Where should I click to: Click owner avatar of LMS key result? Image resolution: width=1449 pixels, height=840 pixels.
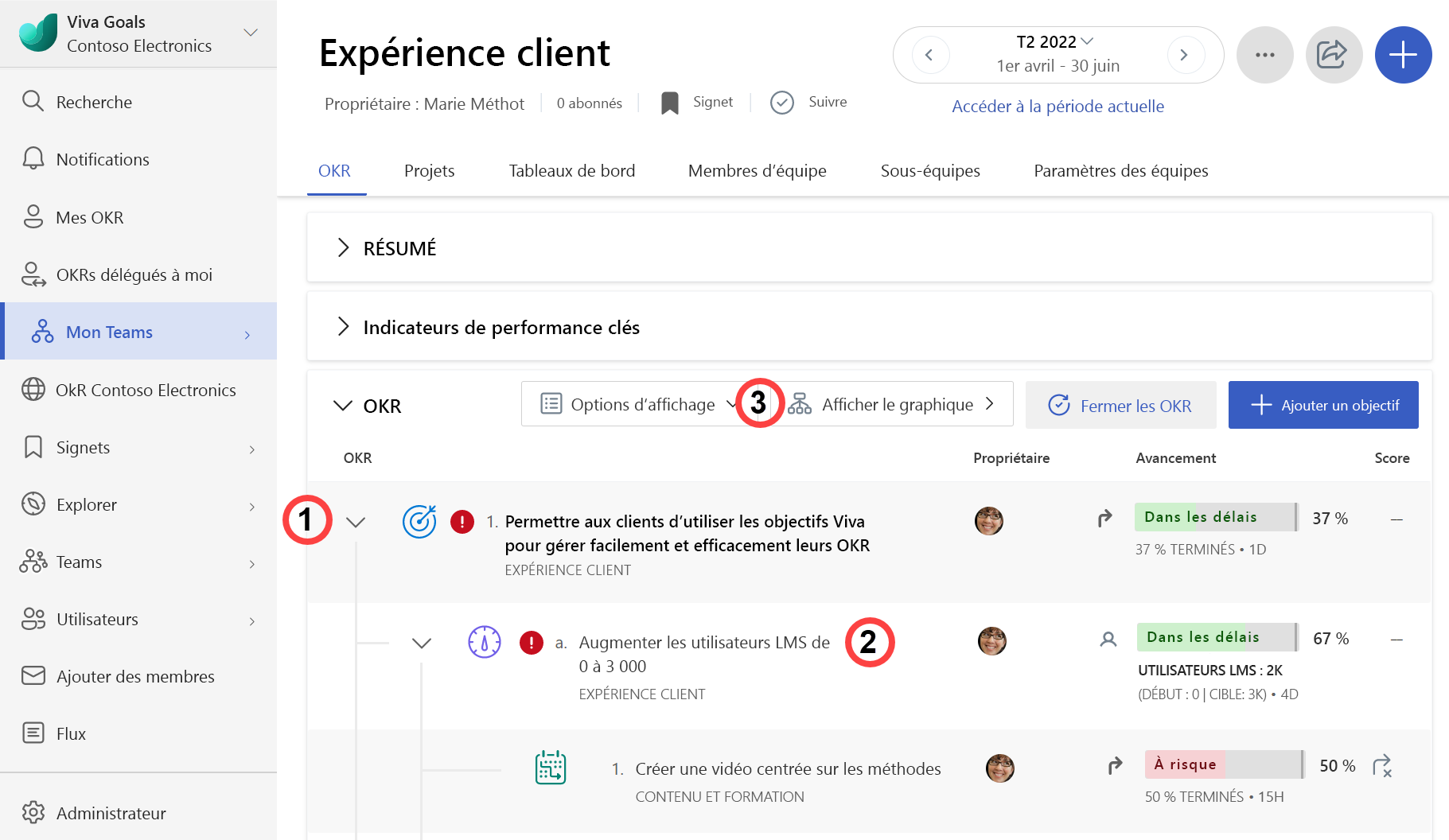[x=992, y=640]
